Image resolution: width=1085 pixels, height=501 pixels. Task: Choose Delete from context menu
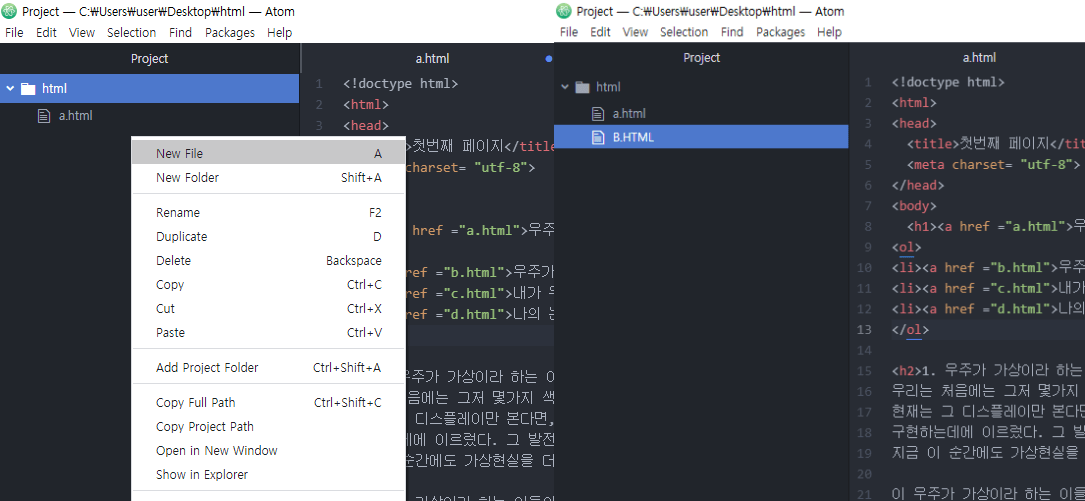click(x=268, y=261)
